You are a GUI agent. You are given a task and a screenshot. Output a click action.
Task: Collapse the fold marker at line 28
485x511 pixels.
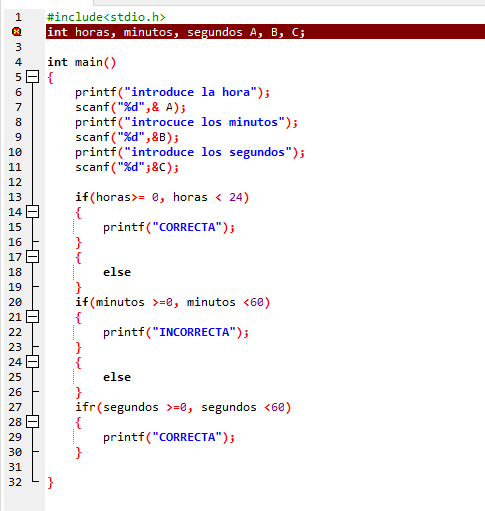32,422
